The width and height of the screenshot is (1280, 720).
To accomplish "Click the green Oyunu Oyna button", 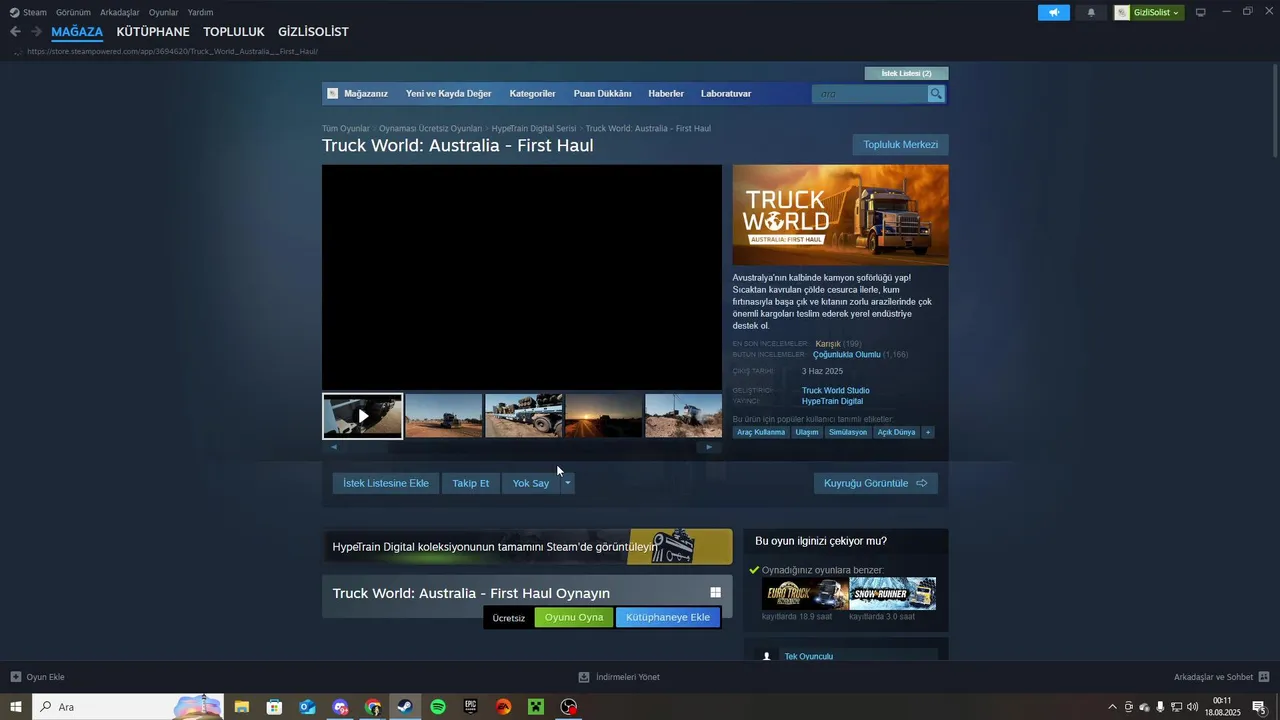I will (574, 617).
